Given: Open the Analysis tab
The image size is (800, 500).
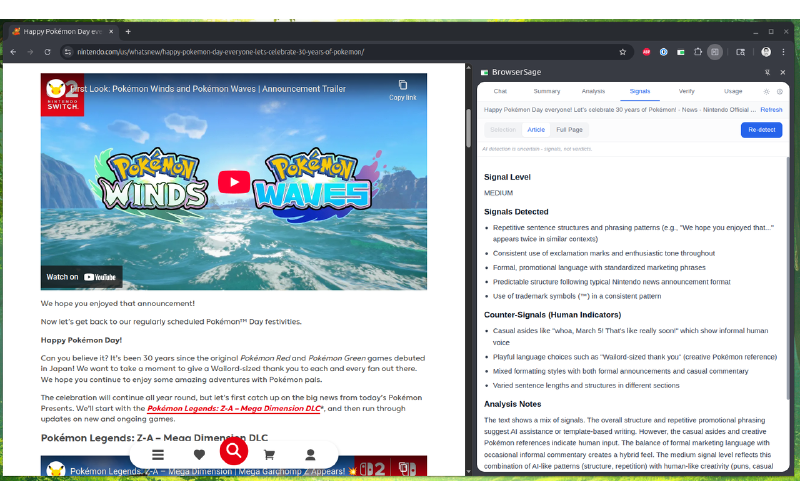Looking at the screenshot, I should tap(593, 91).
